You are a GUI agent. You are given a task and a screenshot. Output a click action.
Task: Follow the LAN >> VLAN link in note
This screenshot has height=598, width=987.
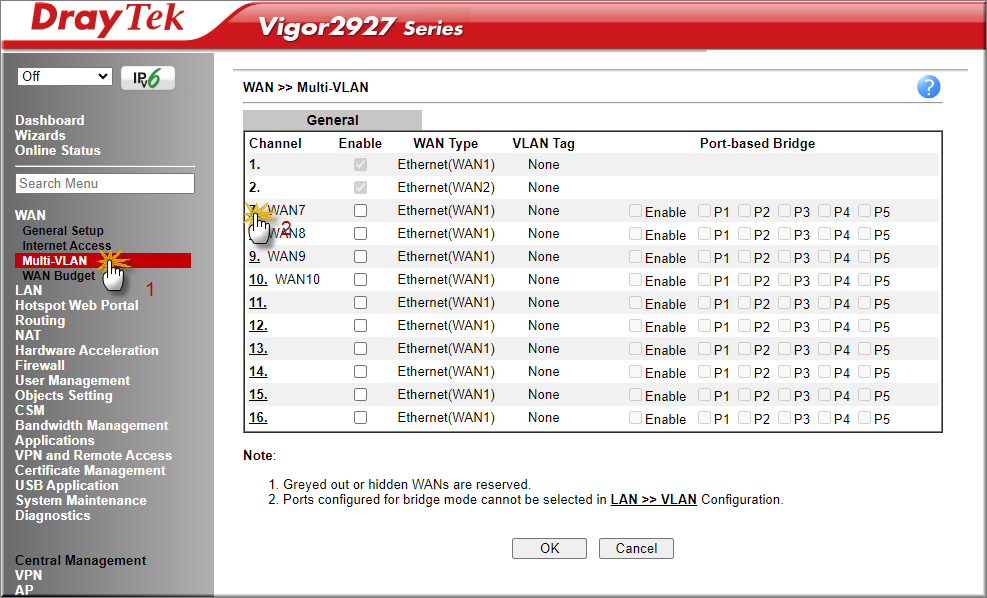(x=653, y=500)
